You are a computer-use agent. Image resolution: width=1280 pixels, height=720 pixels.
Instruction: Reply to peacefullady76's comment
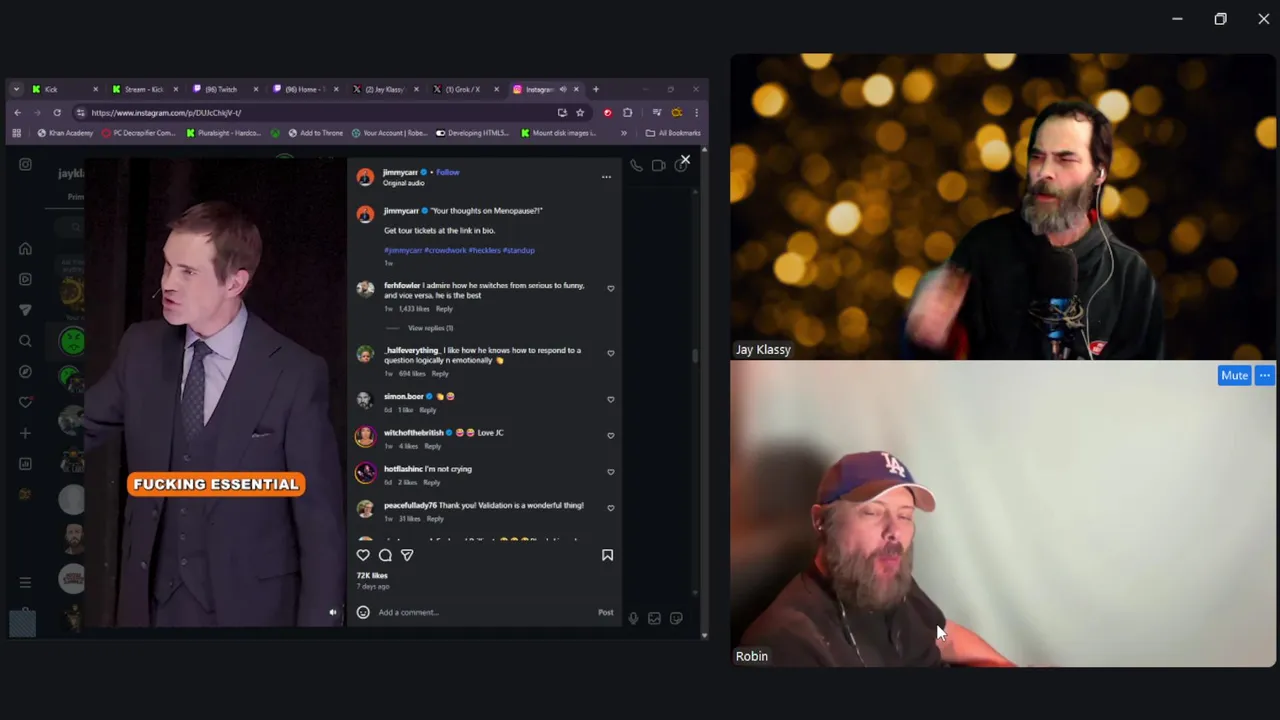[x=435, y=519]
